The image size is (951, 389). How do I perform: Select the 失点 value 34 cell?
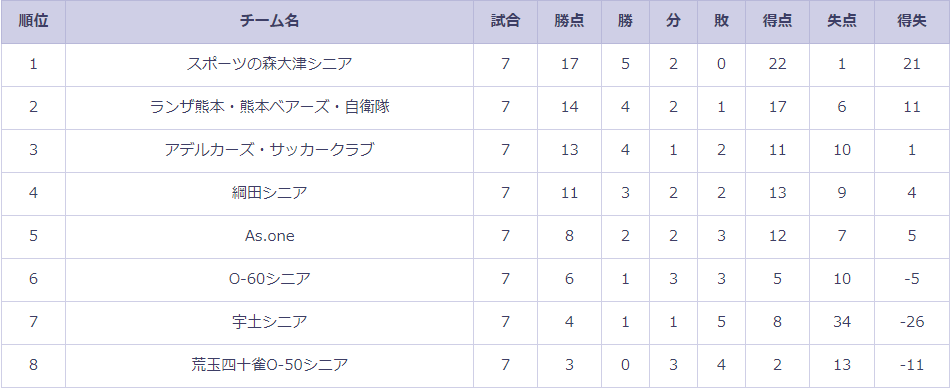point(842,322)
